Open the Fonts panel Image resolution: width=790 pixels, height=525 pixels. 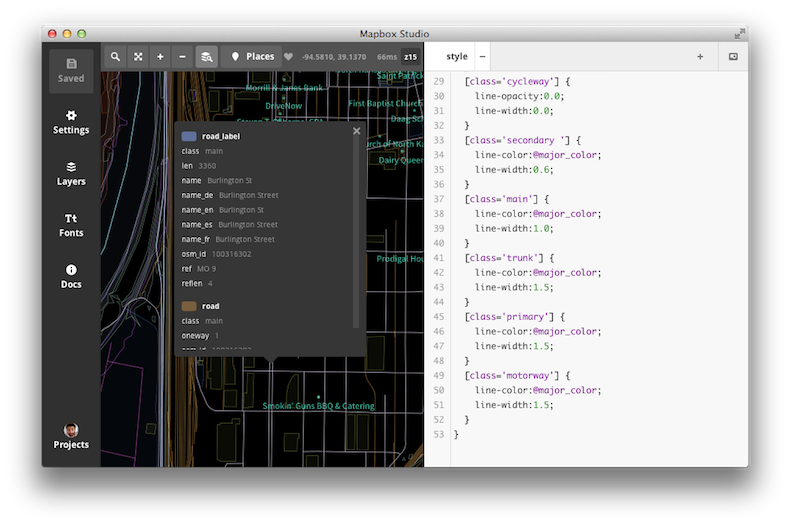click(x=71, y=225)
